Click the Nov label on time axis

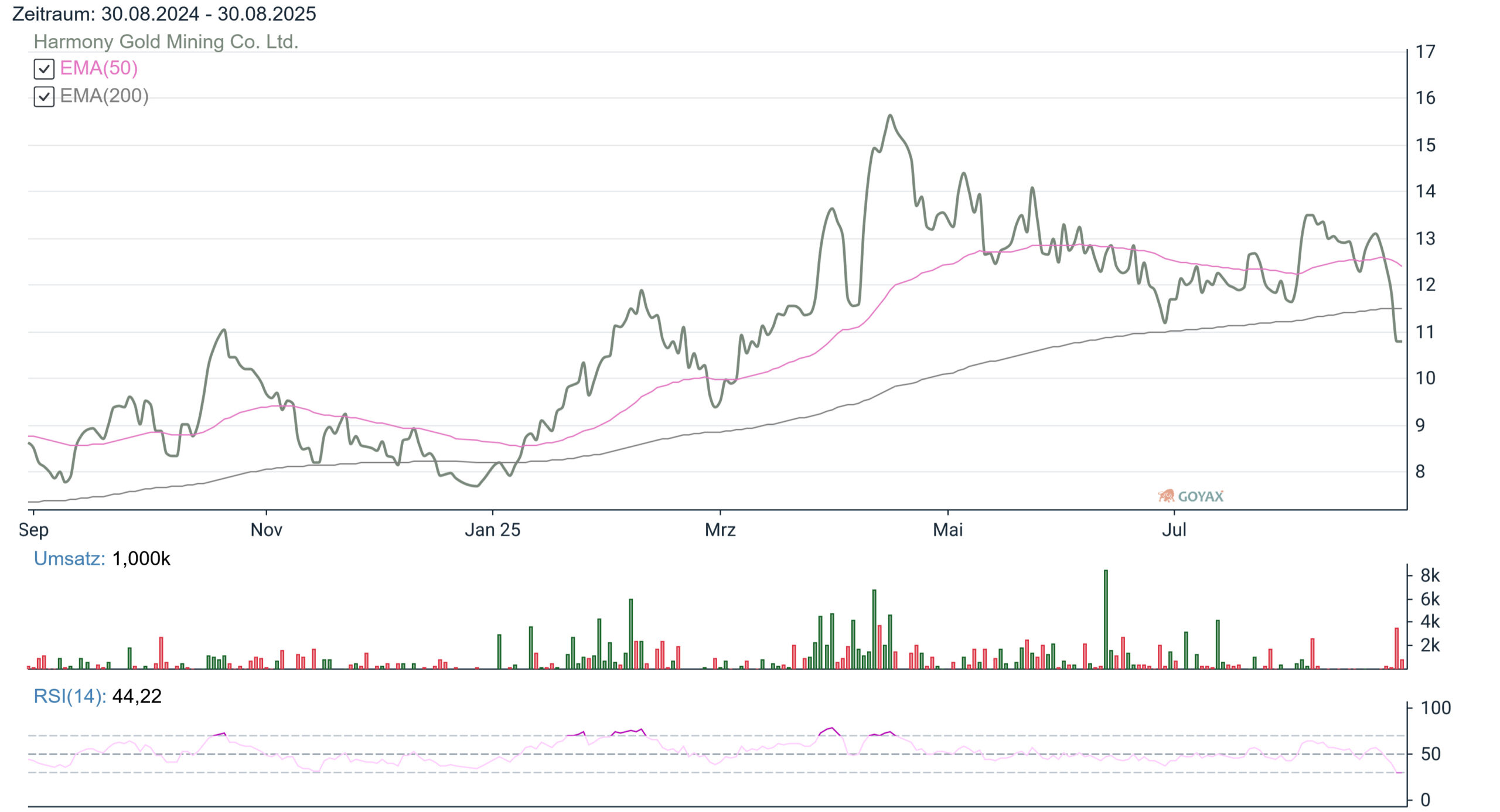pos(267,530)
